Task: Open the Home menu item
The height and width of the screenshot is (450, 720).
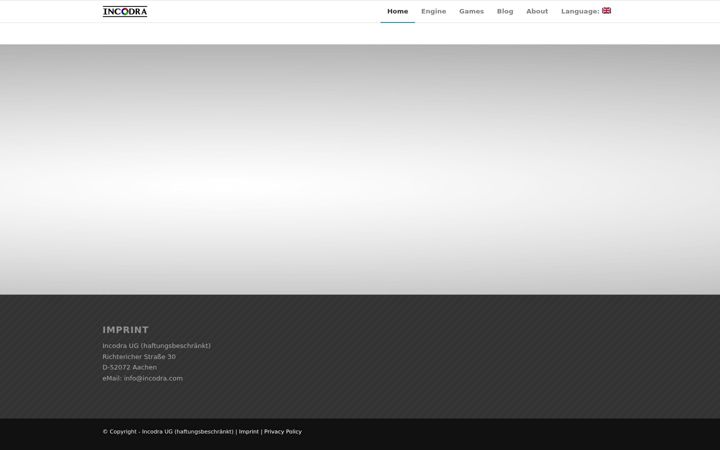Action: 398,11
